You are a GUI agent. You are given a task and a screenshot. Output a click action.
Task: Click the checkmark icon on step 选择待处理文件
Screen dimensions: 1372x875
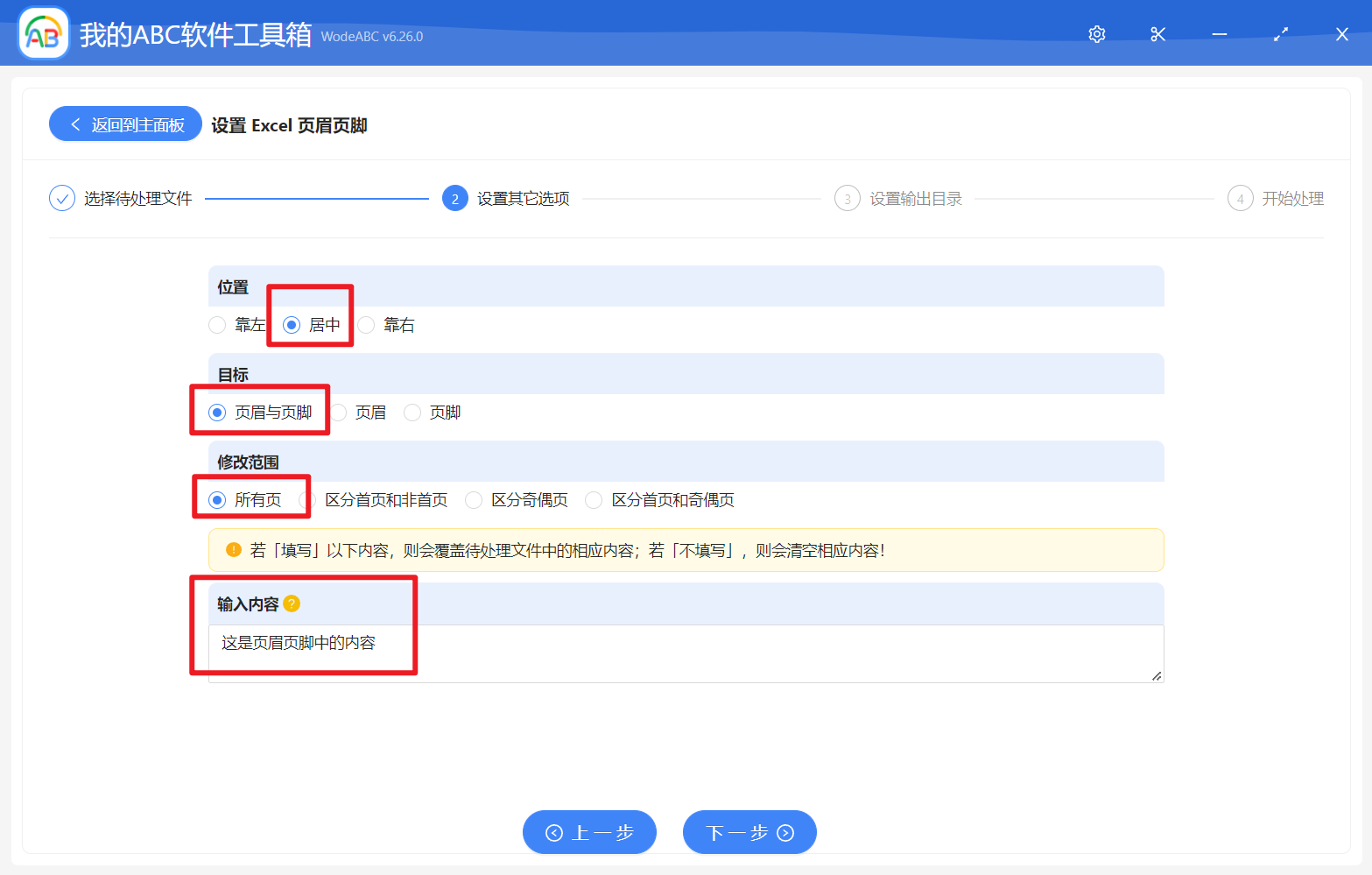(61, 198)
